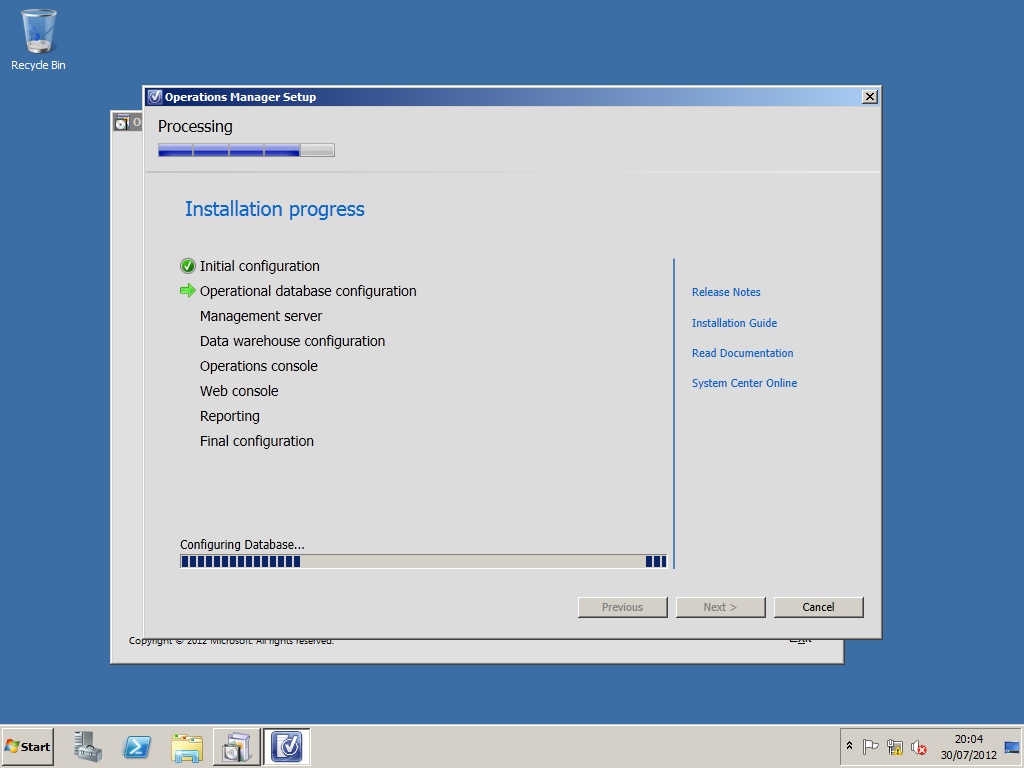Click the date 30/07/2012 in the tray
The height and width of the screenshot is (768, 1024).
[968, 754]
